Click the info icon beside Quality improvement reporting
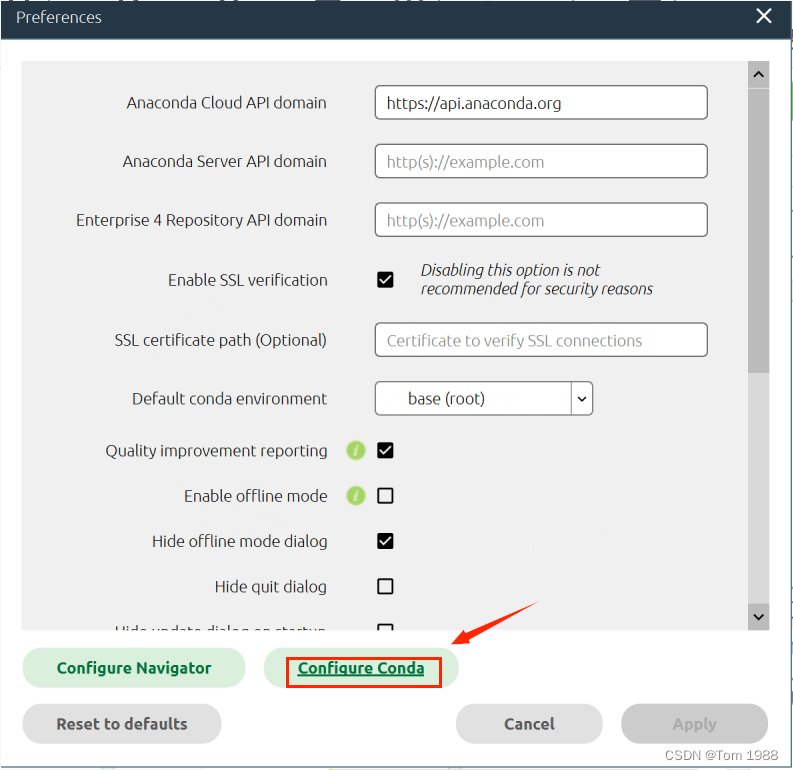Viewport: 793px width, 770px height. click(x=356, y=450)
